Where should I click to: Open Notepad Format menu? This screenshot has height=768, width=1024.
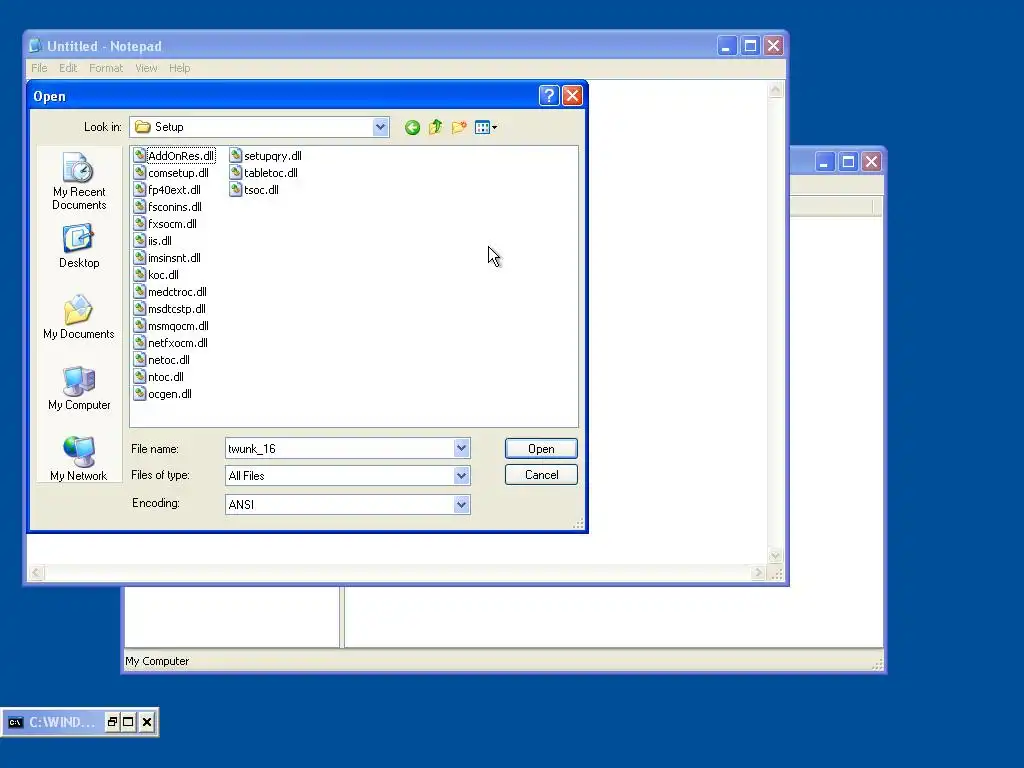click(x=106, y=68)
